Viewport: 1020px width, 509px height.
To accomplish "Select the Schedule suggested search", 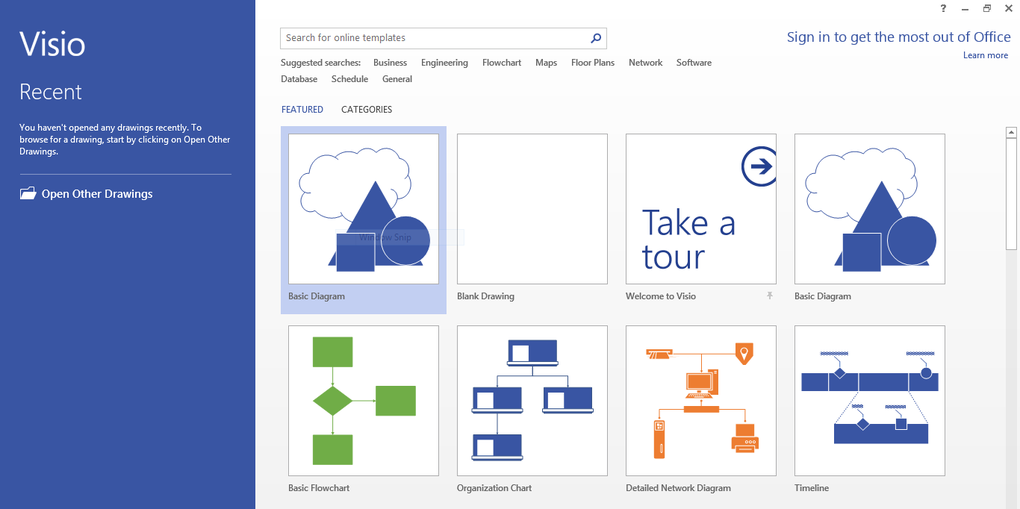I will (349, 79).
